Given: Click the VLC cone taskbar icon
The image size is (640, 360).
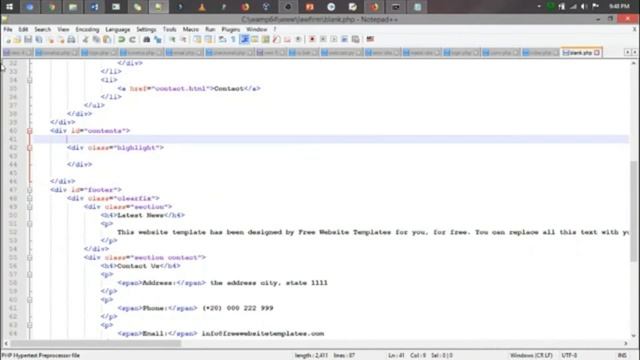Looking at the screenshot, I should tap(202, 7).
